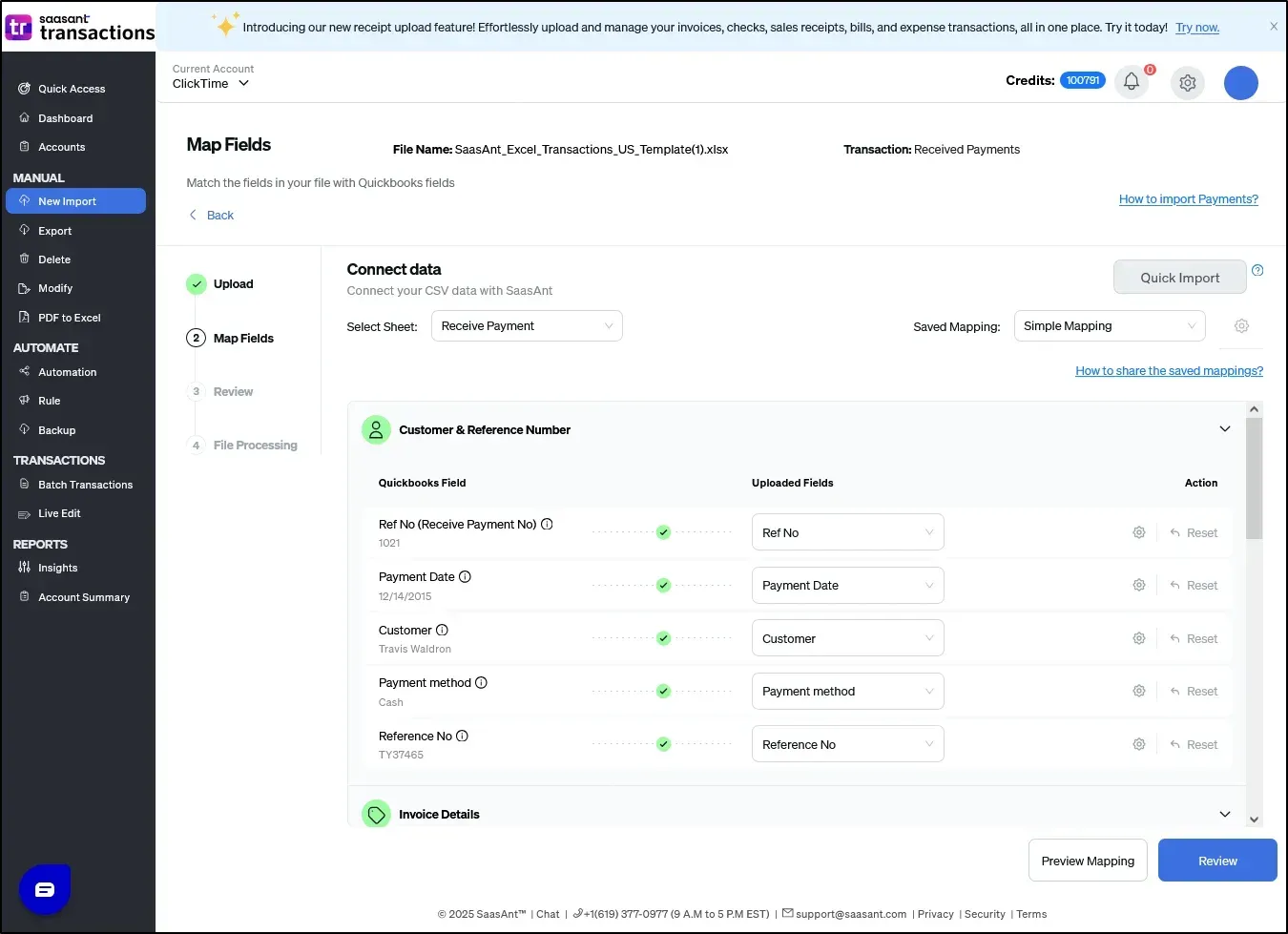Open the Payment Date uploaded field dropdown
1288x934 pixels.
(848, 585)
